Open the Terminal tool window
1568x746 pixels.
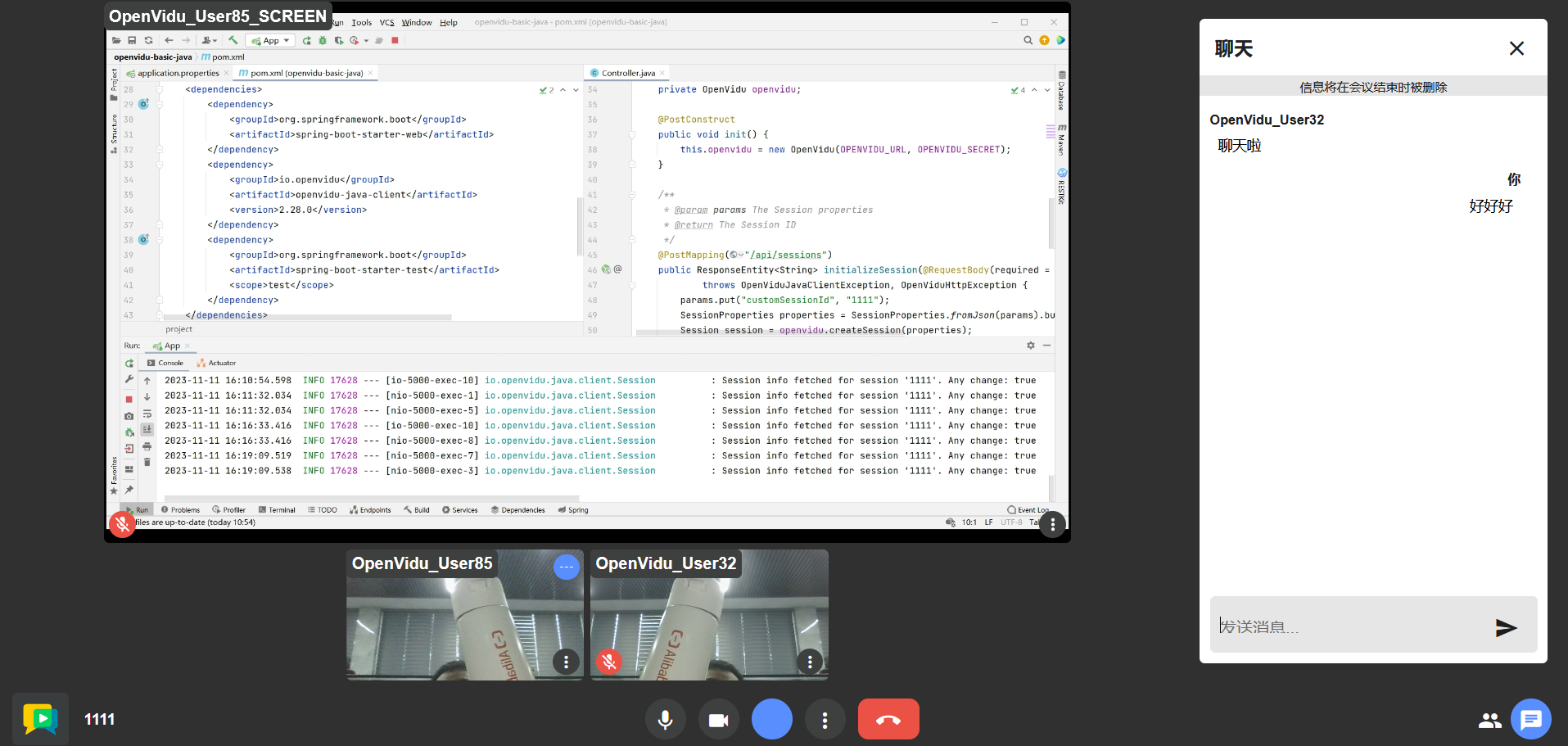tap(277, 509)
